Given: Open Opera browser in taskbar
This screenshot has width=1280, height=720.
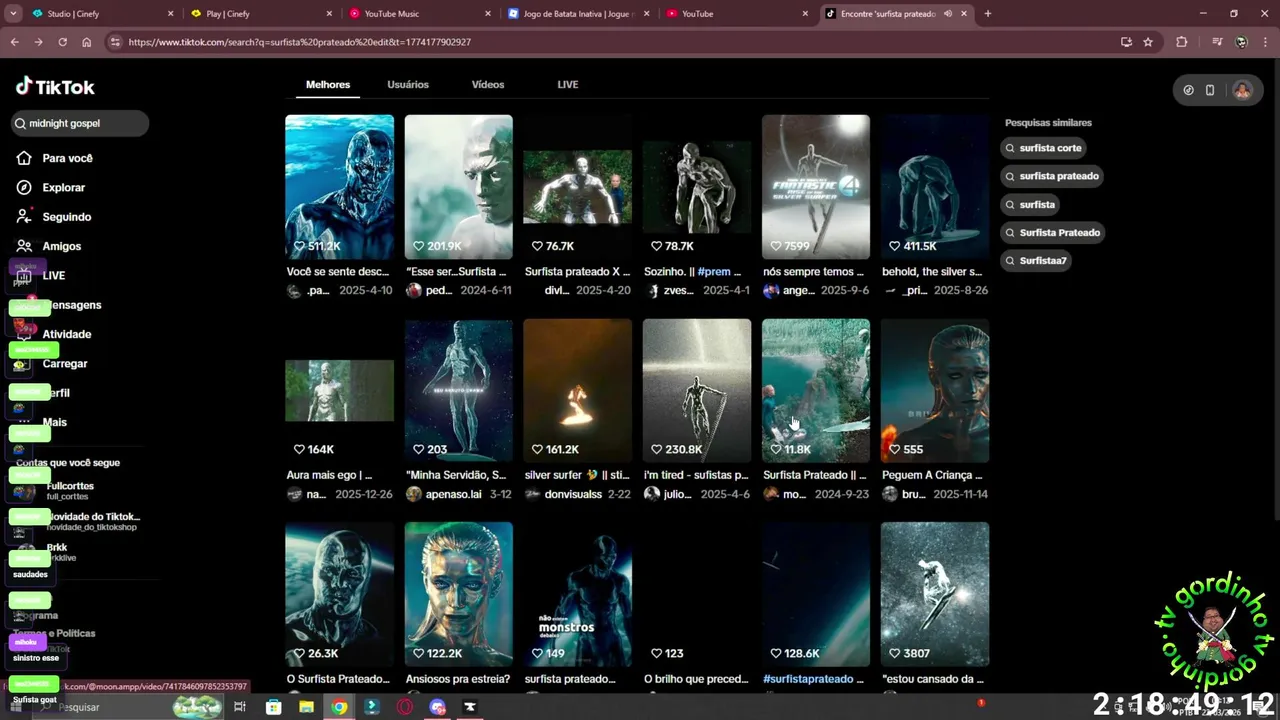Looking at the screenshot, I should point(405,707).
